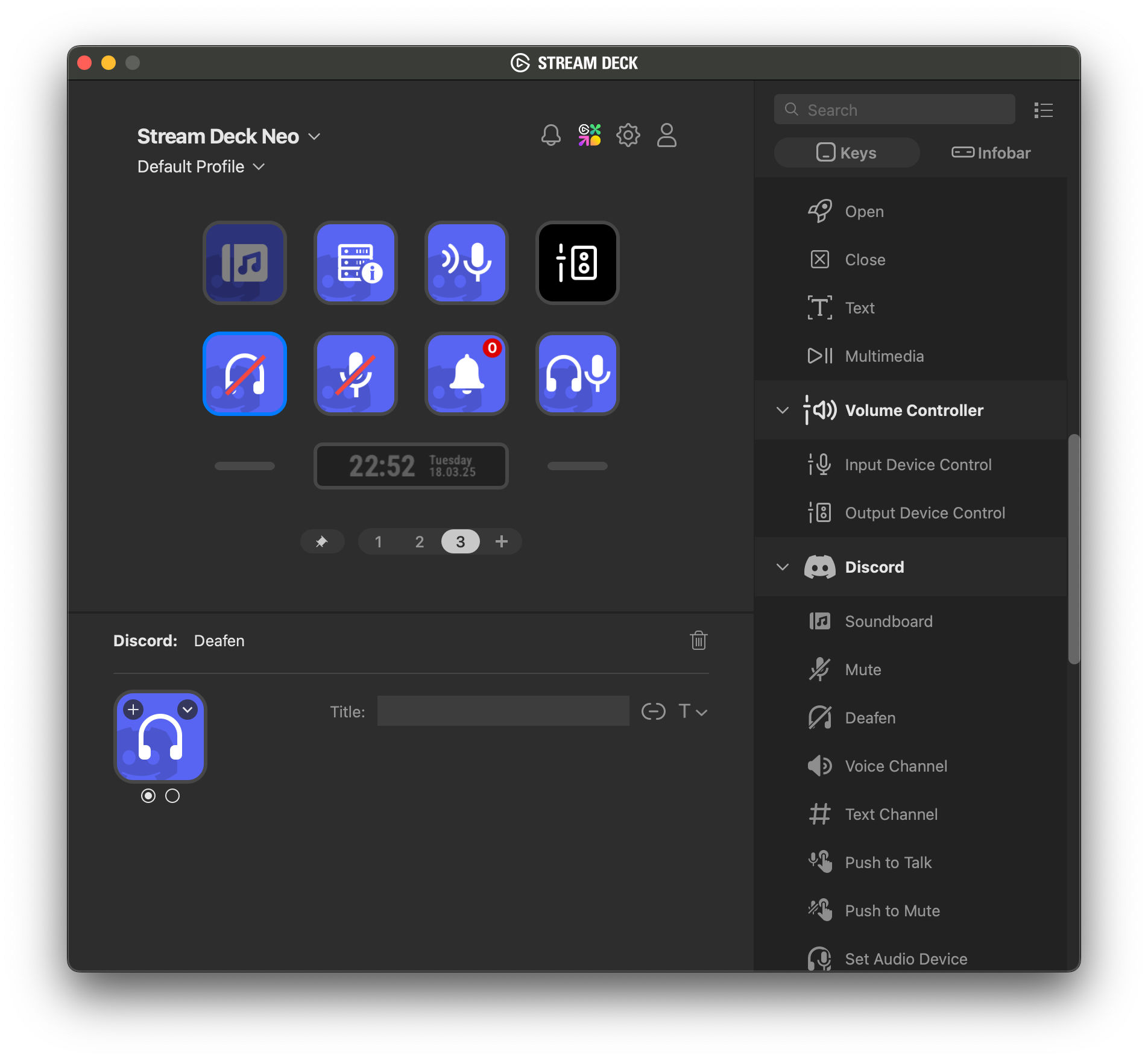Pin the current page
The height and width of the screenshot is (1061, 1148).
pyautogui.click(x=322, y=541)
